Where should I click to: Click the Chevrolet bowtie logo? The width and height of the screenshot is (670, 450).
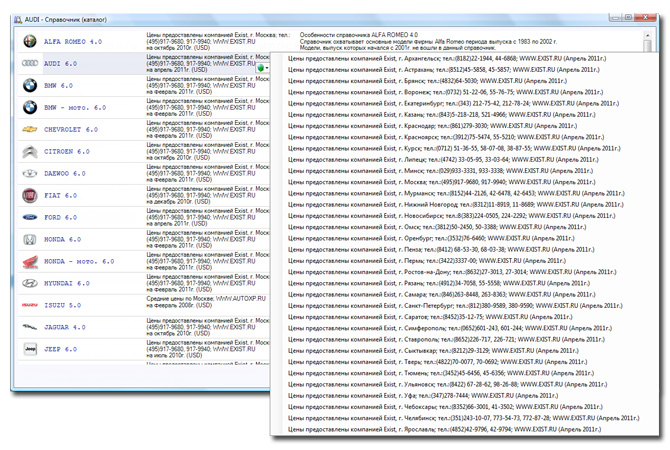click(x=29, y=129)
